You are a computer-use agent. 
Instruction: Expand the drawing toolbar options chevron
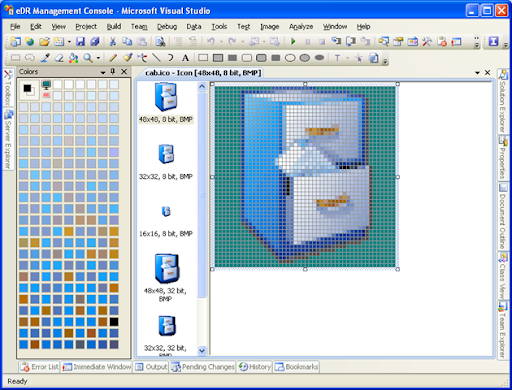pos(386,61)
